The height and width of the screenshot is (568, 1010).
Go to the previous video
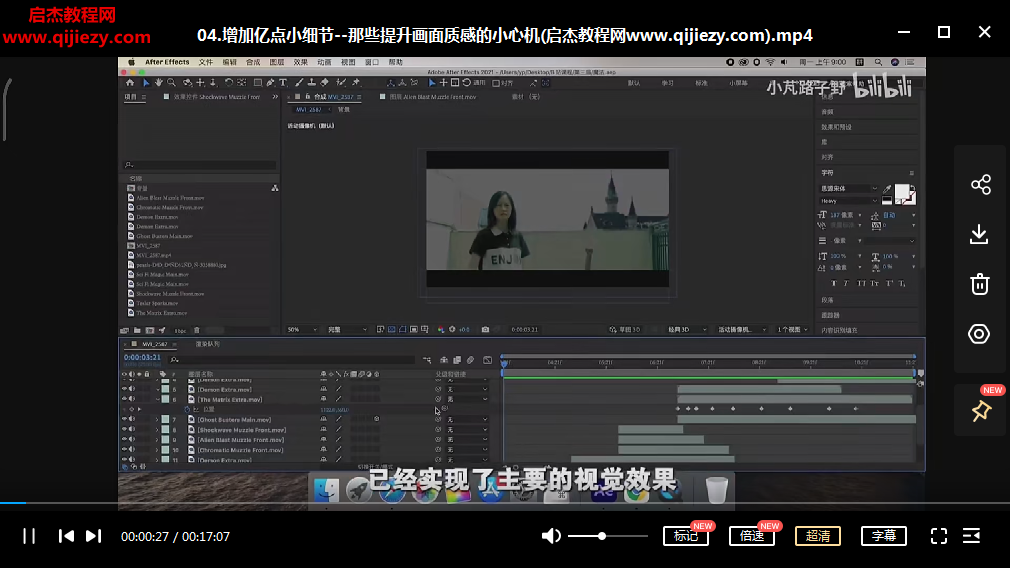click(66, 536)
